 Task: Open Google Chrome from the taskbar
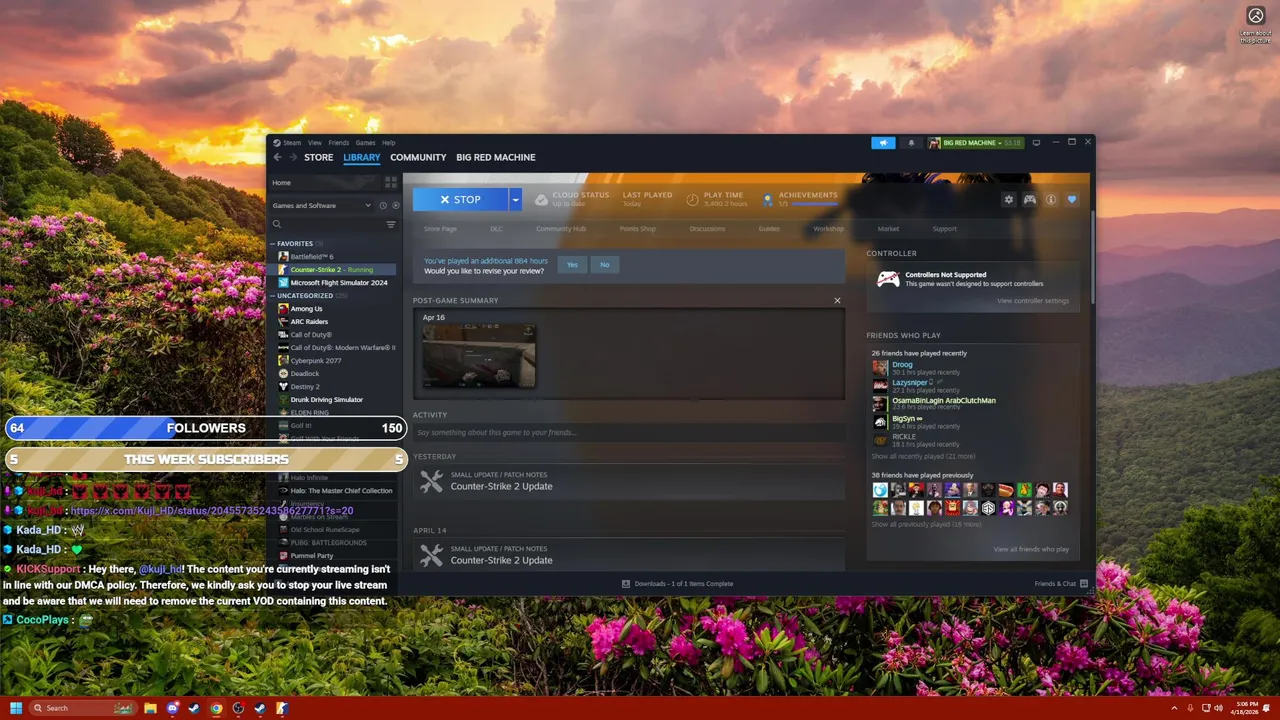point(216,708)
